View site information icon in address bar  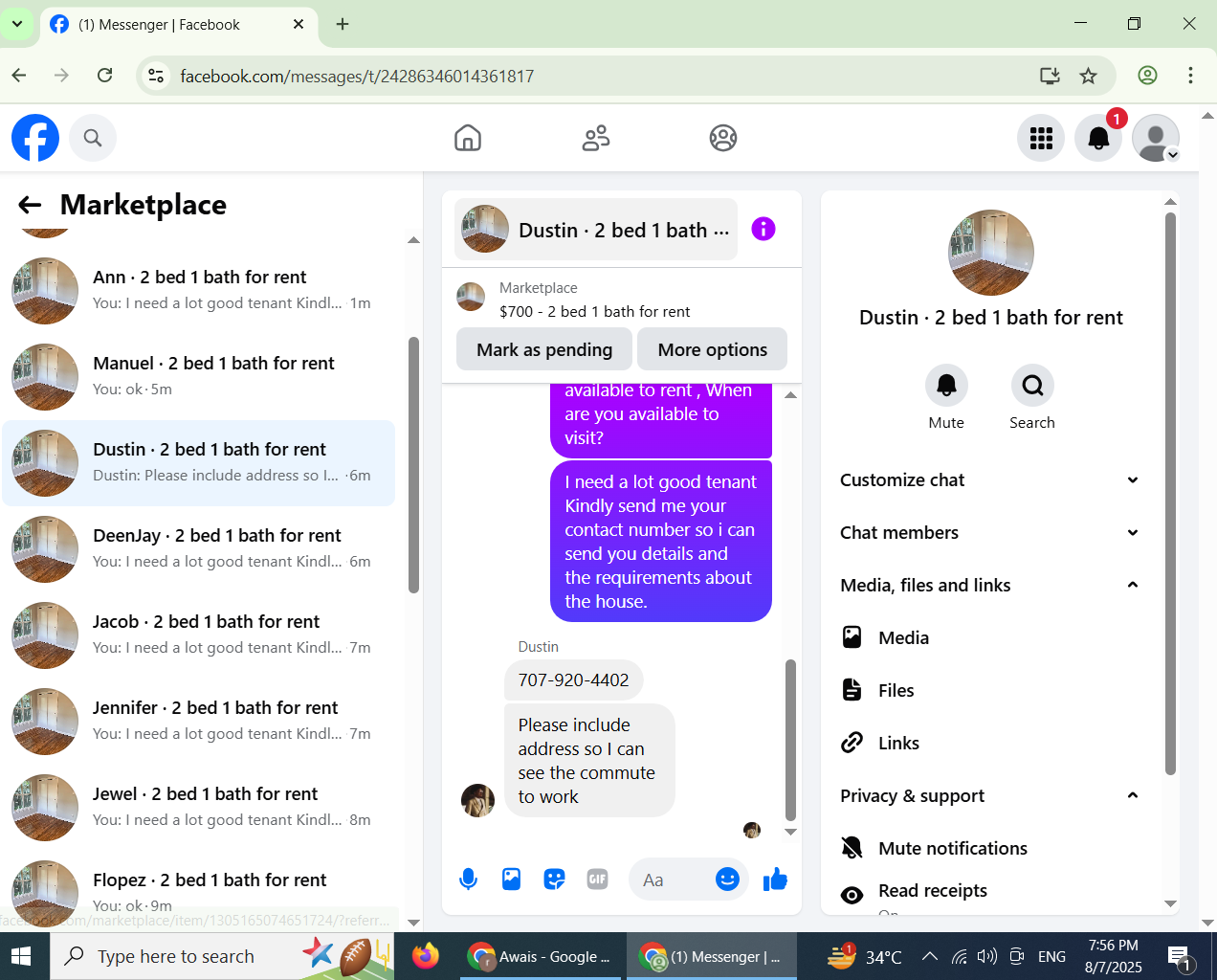156,76
